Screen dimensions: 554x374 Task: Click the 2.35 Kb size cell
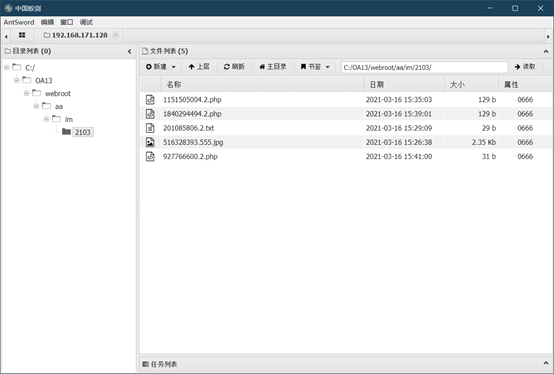pos(484,142)
